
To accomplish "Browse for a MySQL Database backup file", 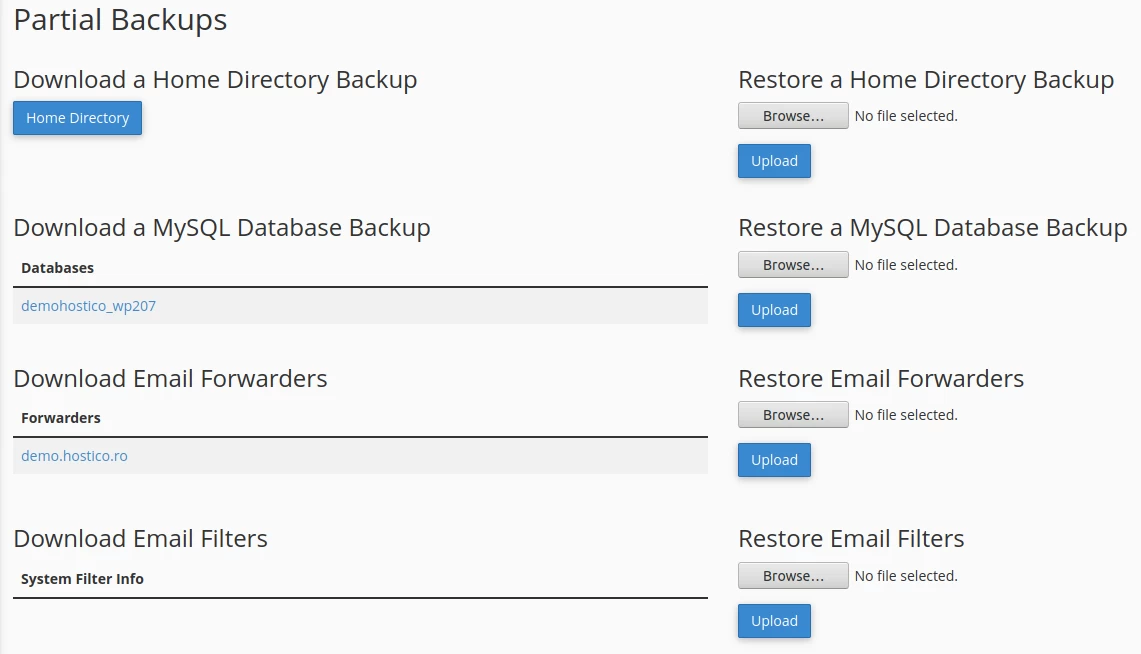I will [x=793, y=265].
